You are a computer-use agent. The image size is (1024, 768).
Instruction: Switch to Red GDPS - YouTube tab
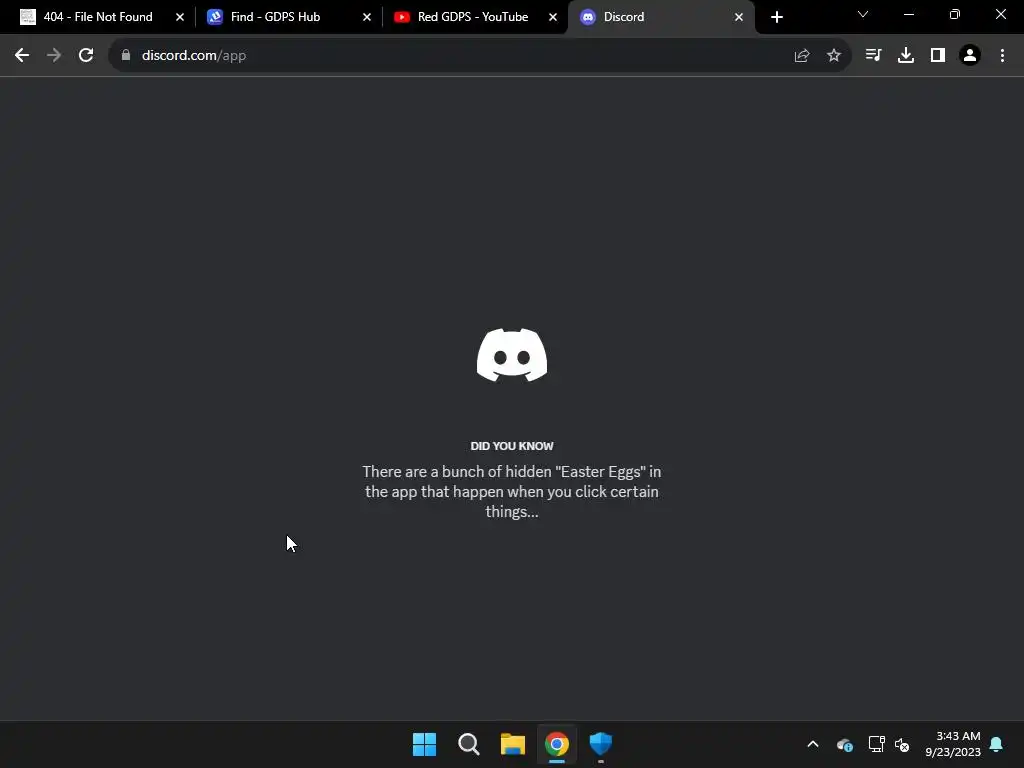(472, 17)
